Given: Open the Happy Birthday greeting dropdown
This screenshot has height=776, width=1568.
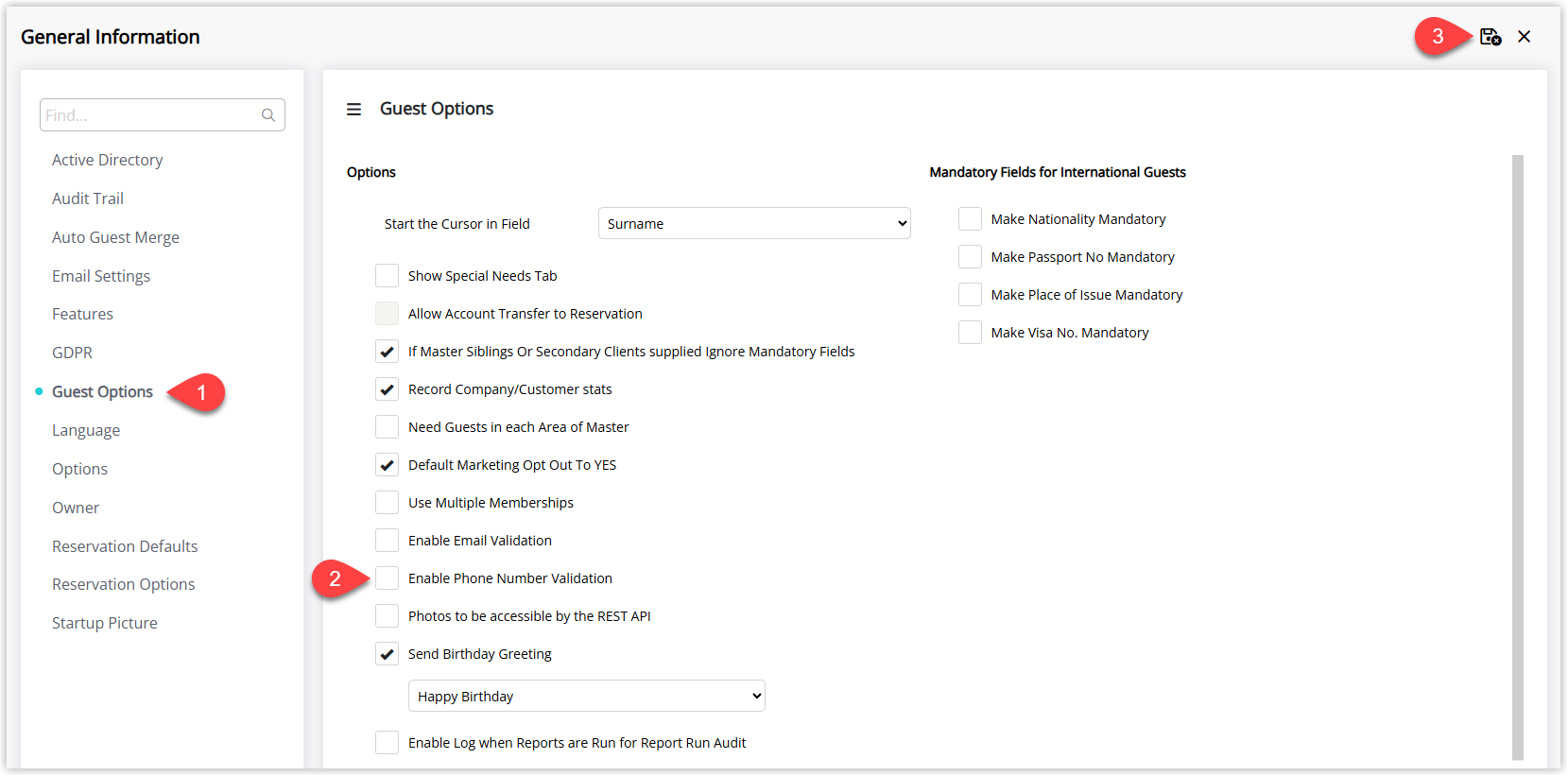Looking at the screenshot, I should tap(586, 696).
